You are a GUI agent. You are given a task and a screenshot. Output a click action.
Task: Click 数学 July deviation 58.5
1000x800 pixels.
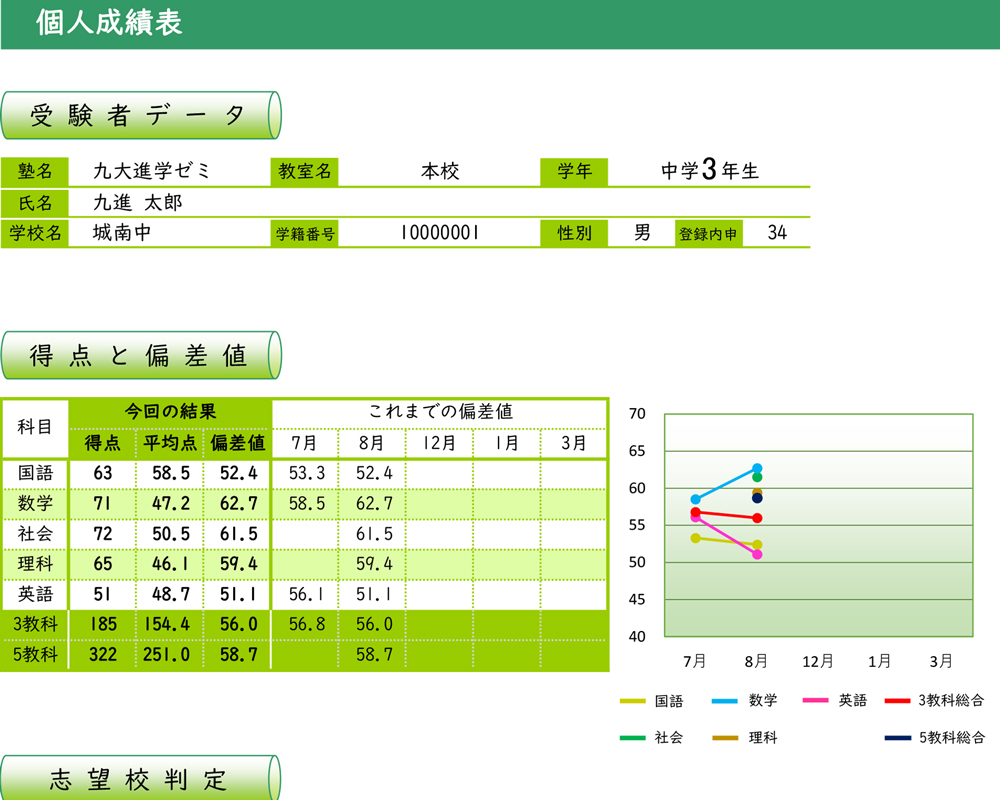[305, 503]
